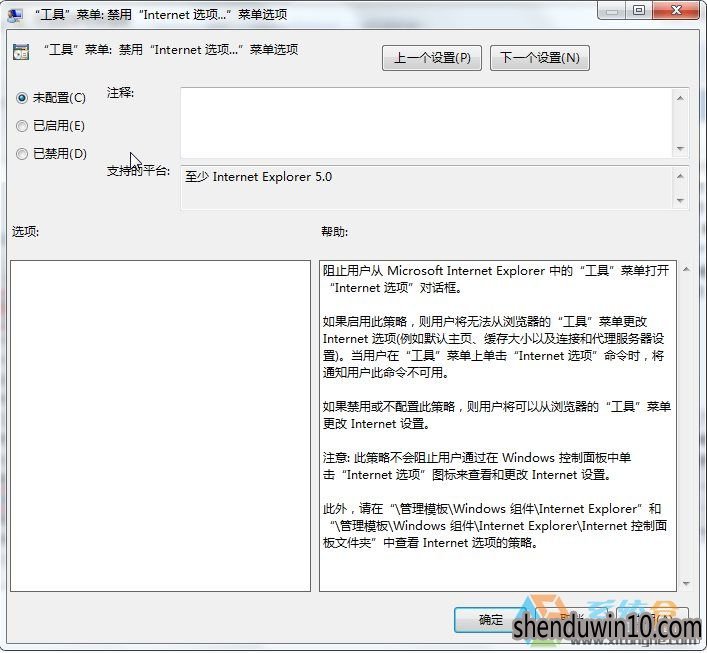Select the 已禁用(D) radio button
The width and height of the screenshot is (707, 653).
tap(22, 154)
